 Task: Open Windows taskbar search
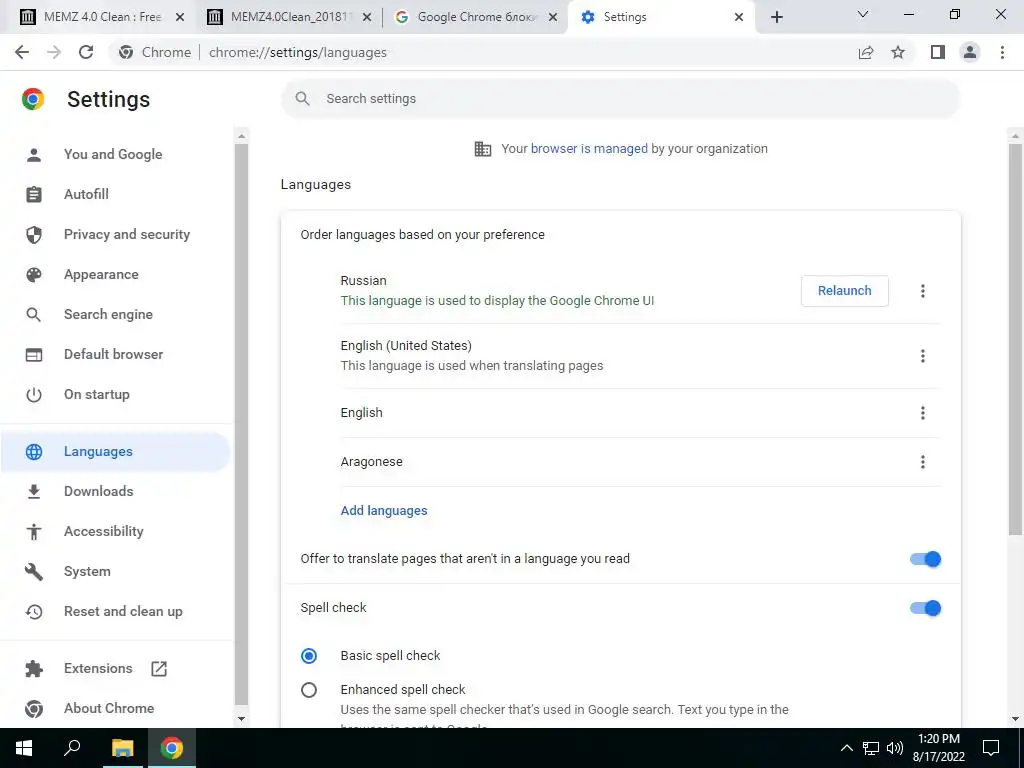[72, 748]
